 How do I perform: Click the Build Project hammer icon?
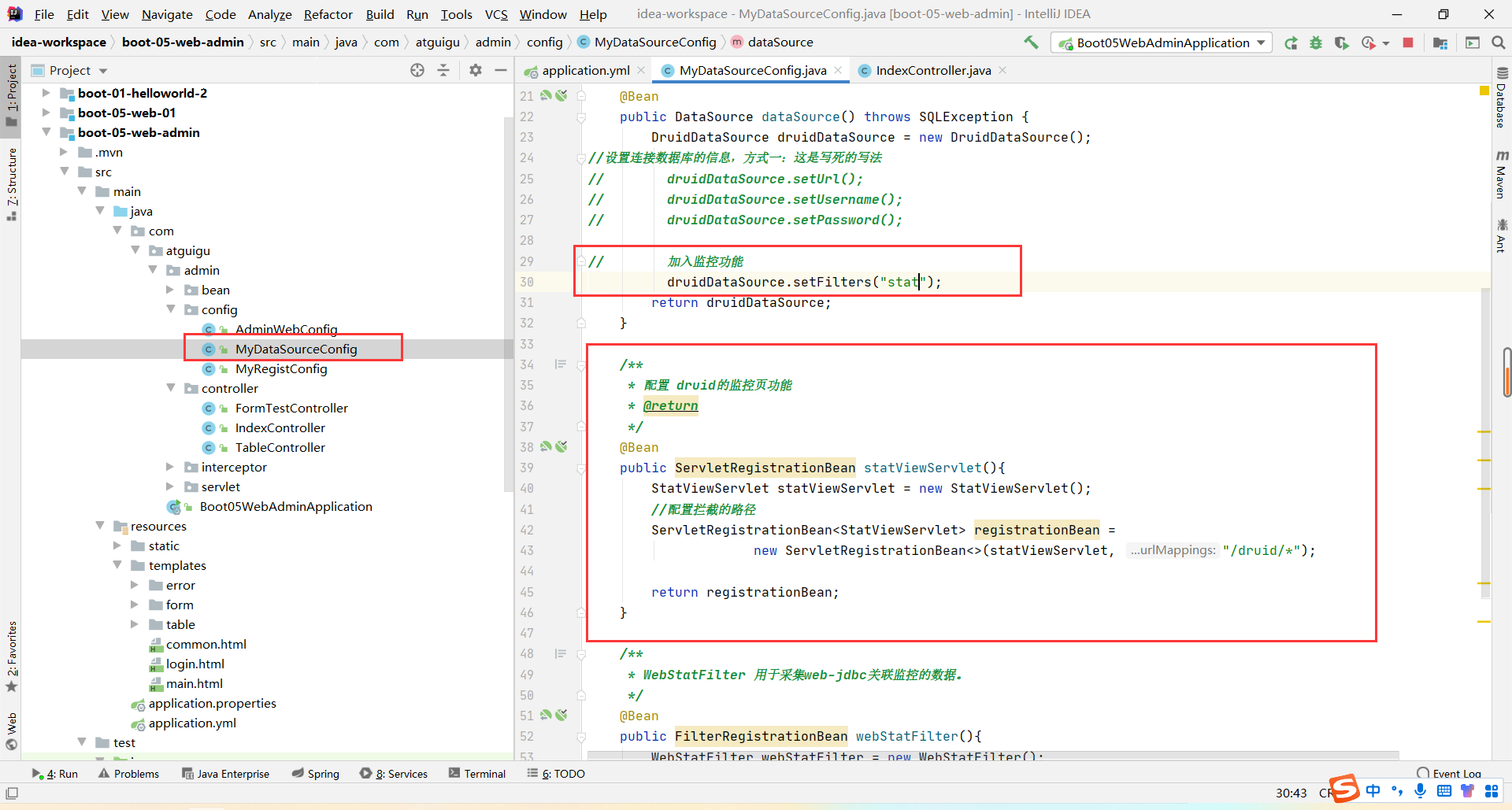coord(1031,43)
